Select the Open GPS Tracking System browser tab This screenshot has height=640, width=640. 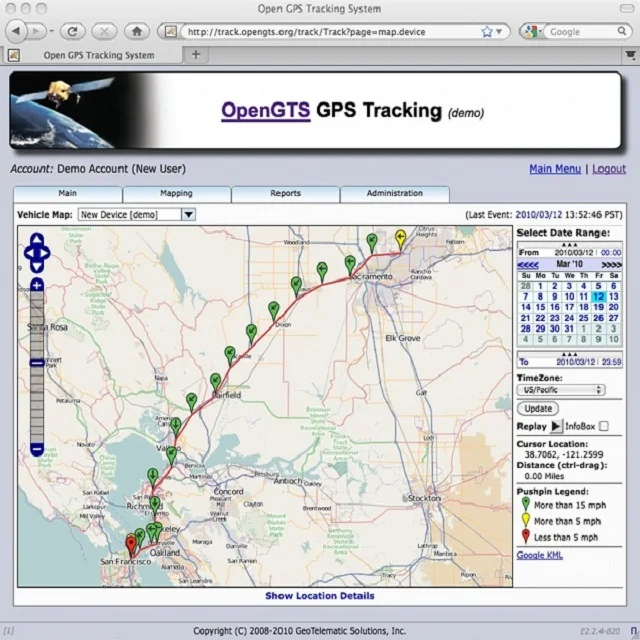[x=93, y=55]
